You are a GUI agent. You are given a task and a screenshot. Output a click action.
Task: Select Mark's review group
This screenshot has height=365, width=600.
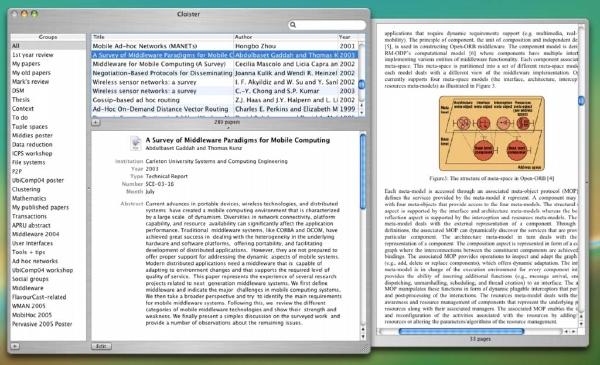[48, 81]
